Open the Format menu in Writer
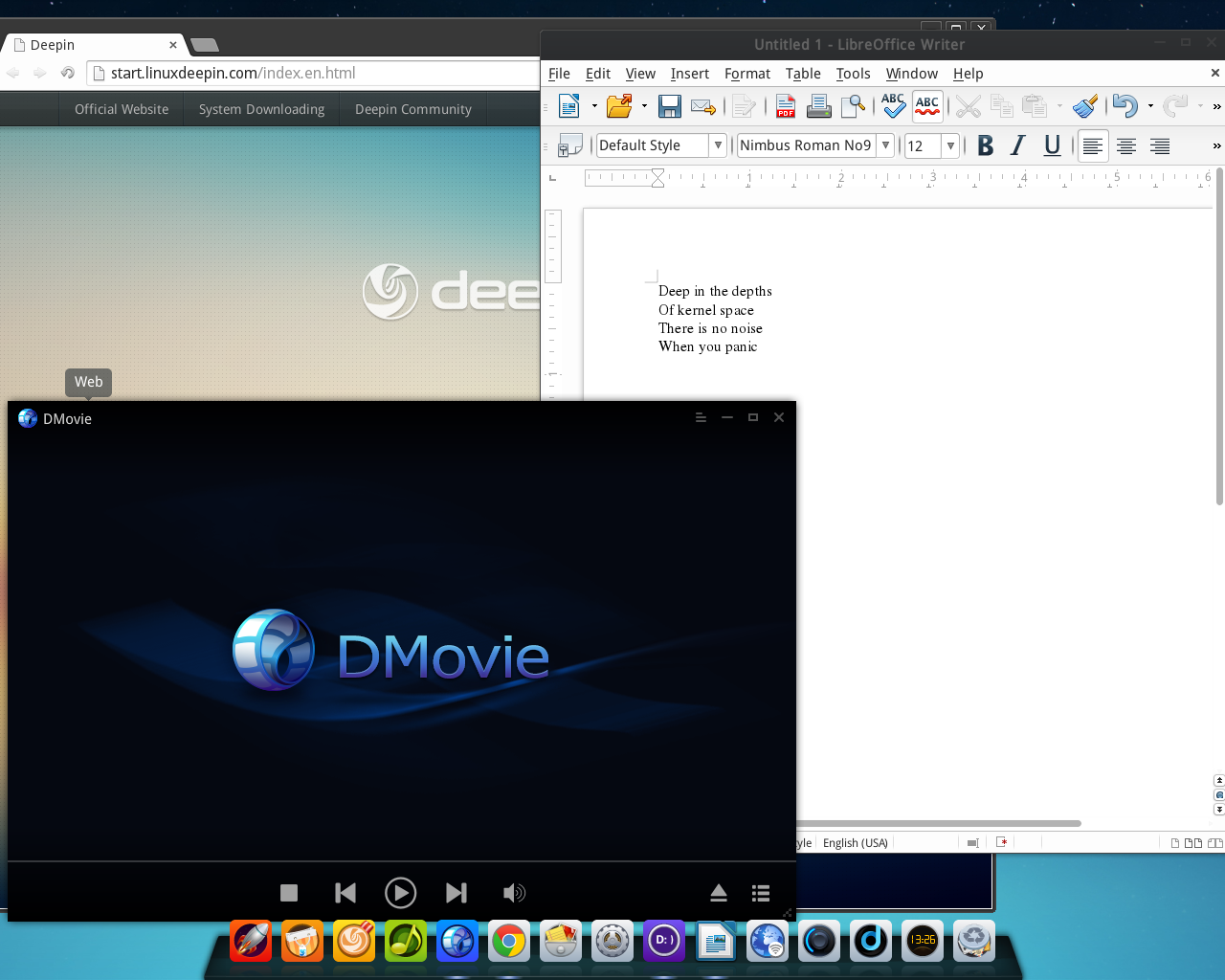 point(747,74)
